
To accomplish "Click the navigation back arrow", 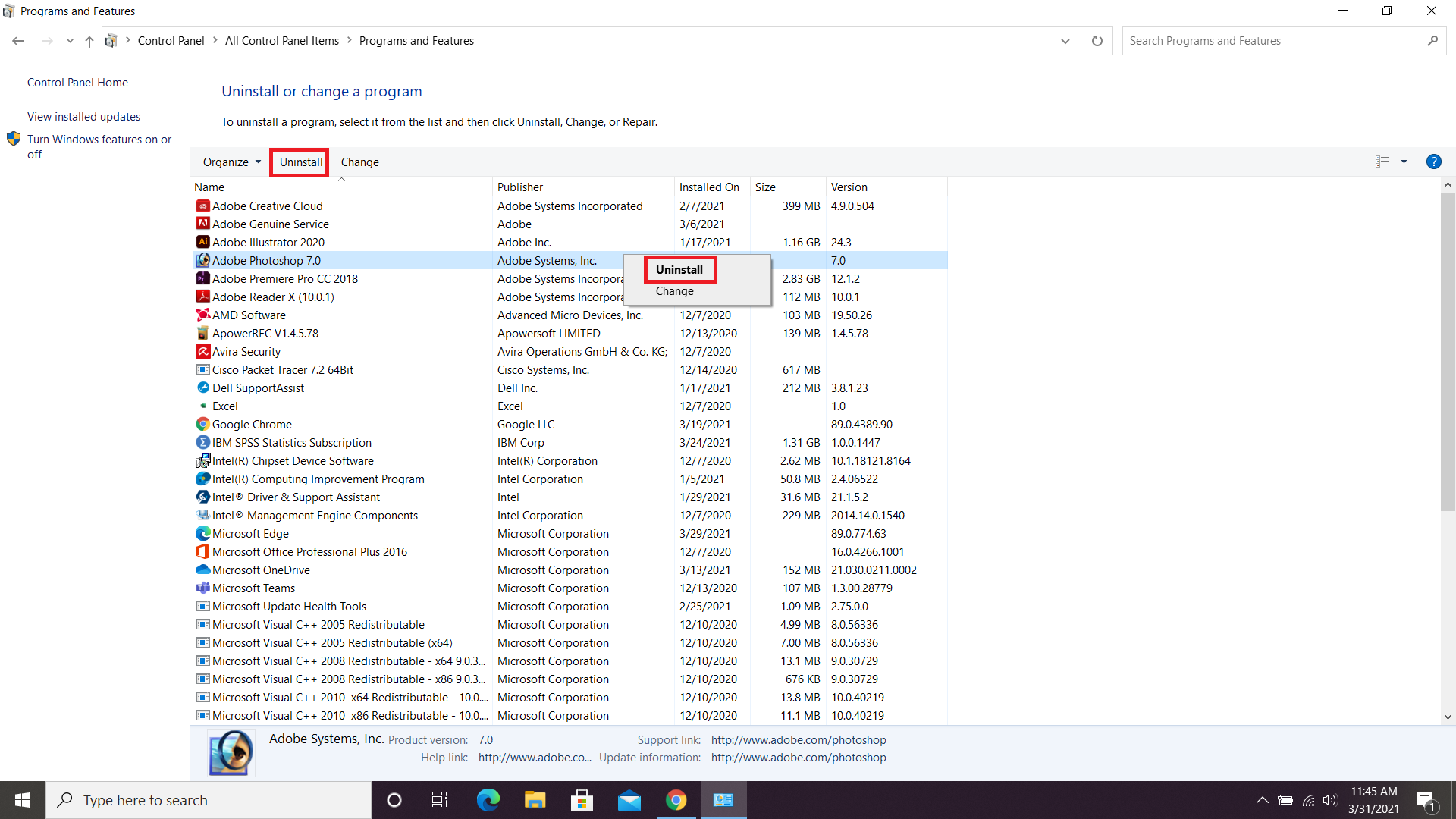I will point(18,41).
